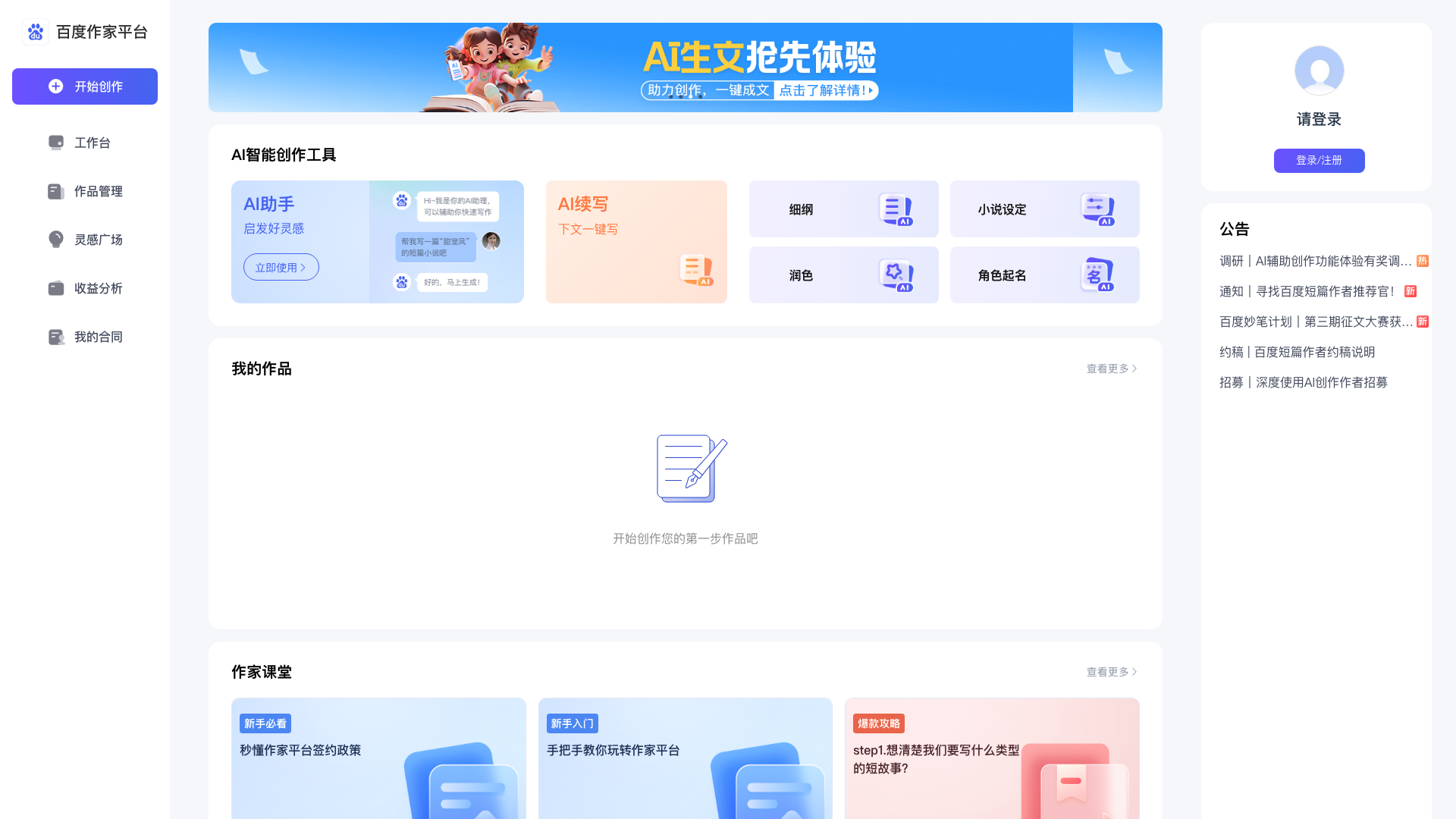The height and width of the screenshot is (819, 1456).
Task: Click the AI续写 document icon
Action: 697,270
